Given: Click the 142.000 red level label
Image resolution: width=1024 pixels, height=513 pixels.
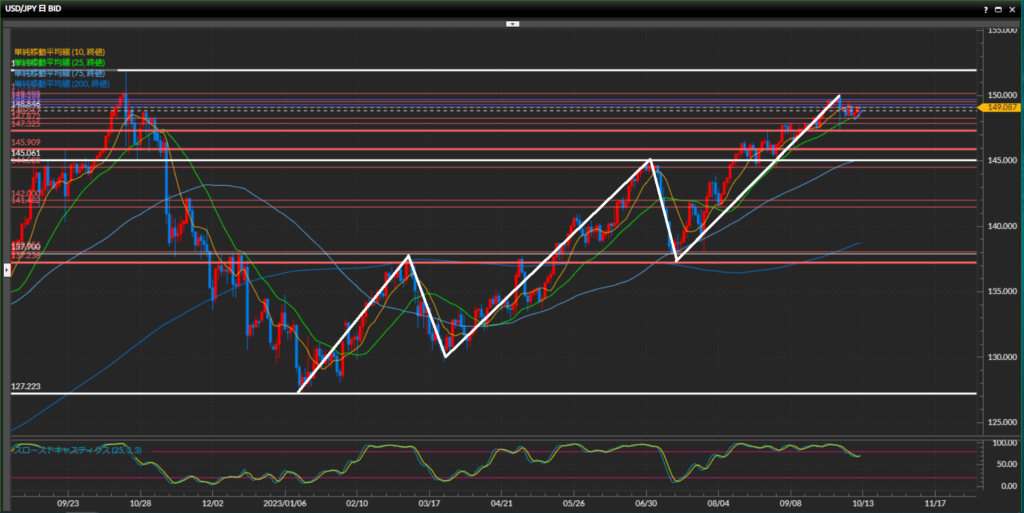Looking at the screenshot, I should [25, 193].
